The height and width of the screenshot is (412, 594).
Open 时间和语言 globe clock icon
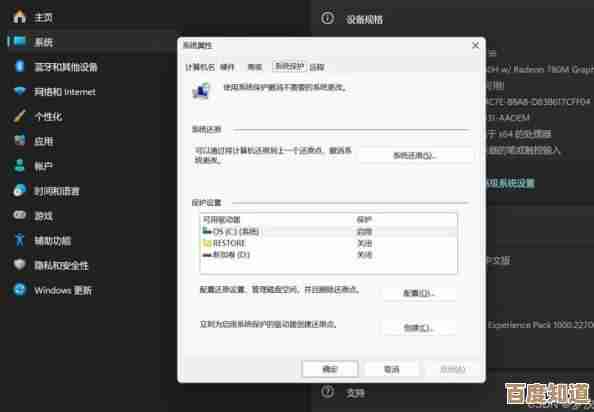pos(19,190)
